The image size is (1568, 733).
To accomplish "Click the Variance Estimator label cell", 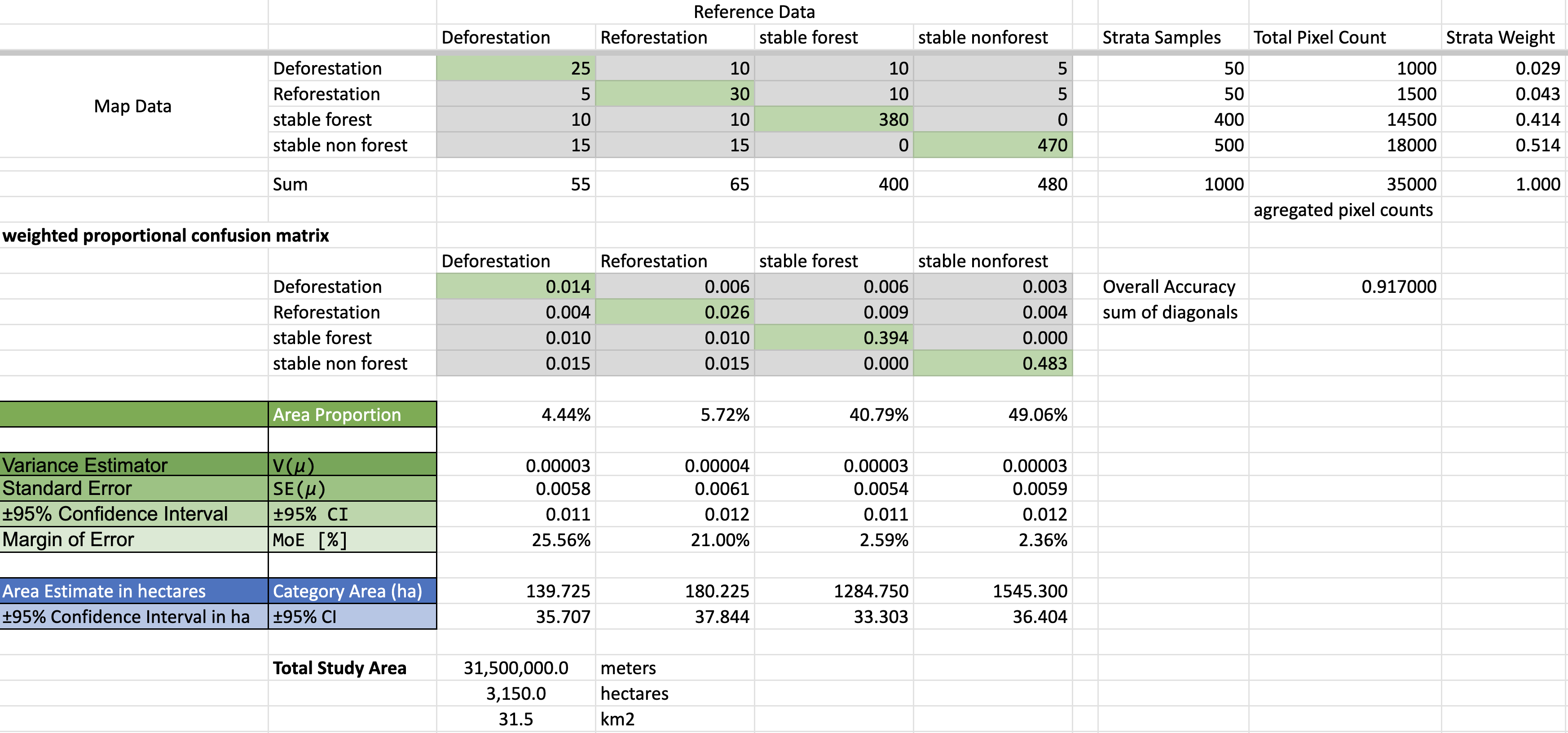I will point(133,465).
